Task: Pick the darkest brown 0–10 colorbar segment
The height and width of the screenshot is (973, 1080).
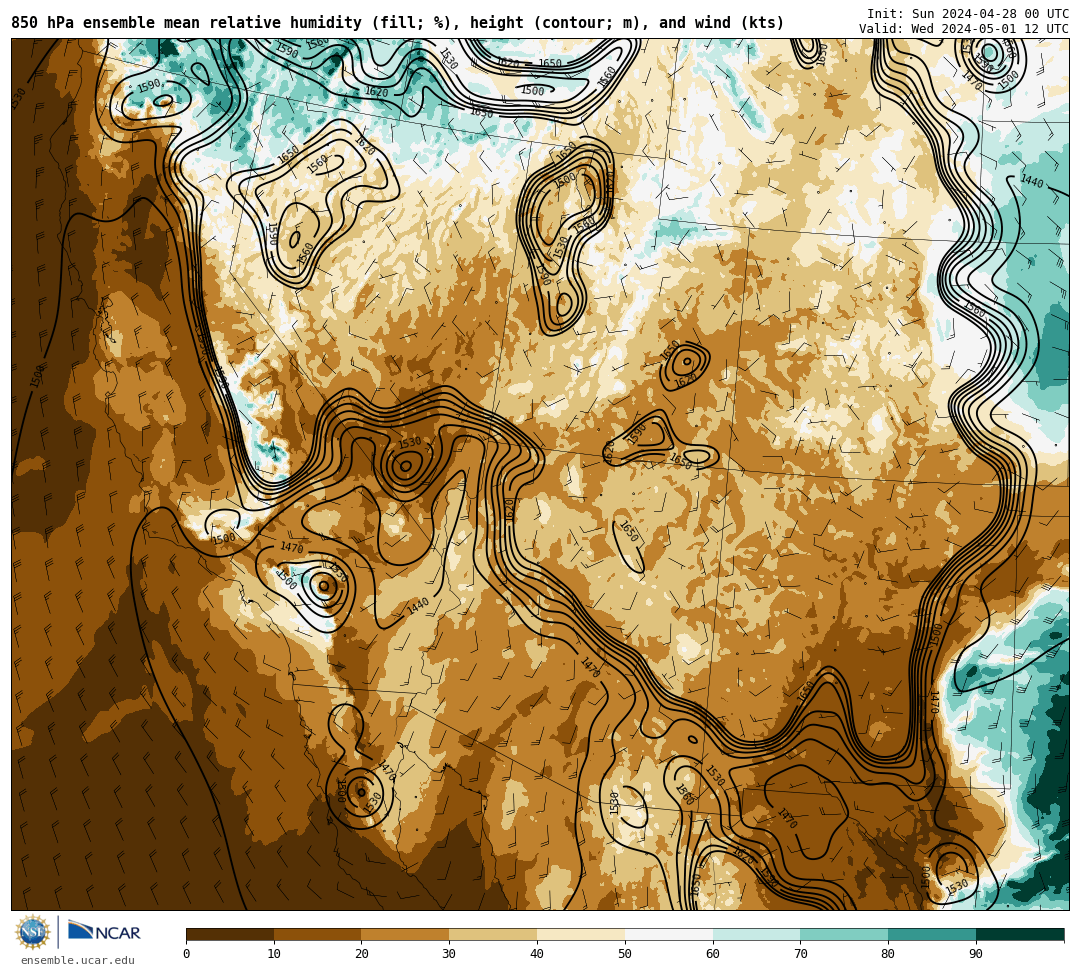Action: (x=230, y=934)
